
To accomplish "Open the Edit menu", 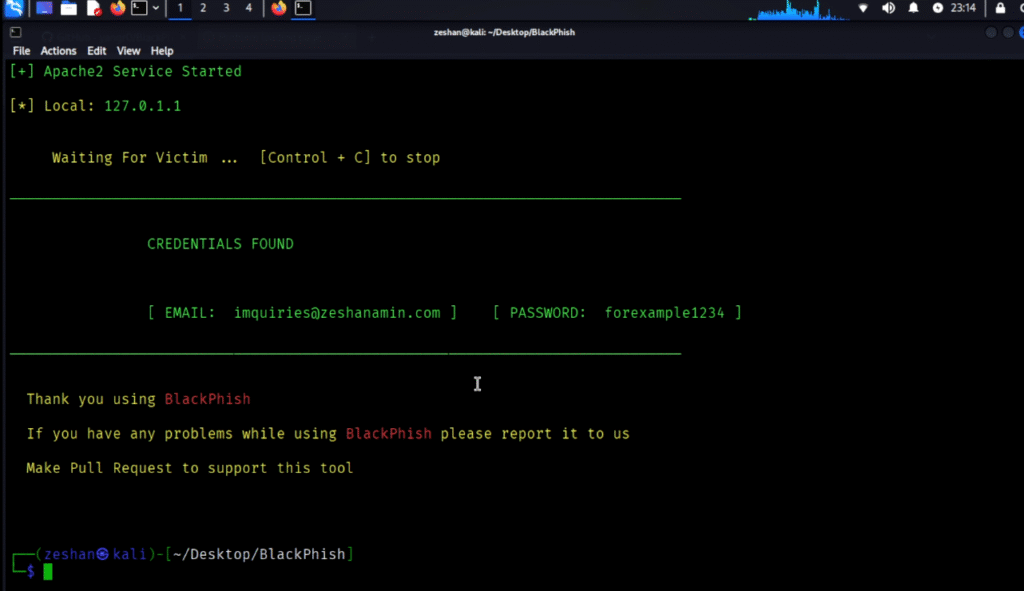I will 97,51.
